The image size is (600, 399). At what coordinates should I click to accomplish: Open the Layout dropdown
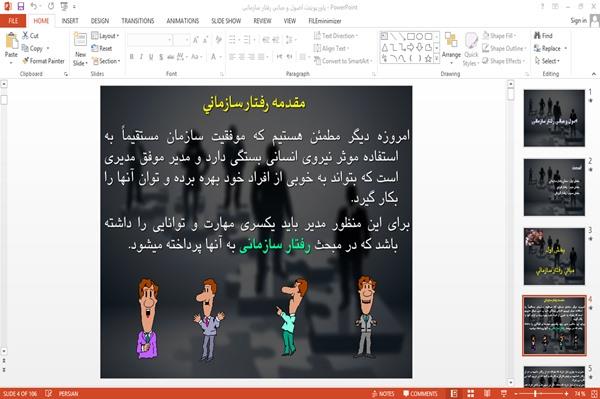[x=105, y=36]
